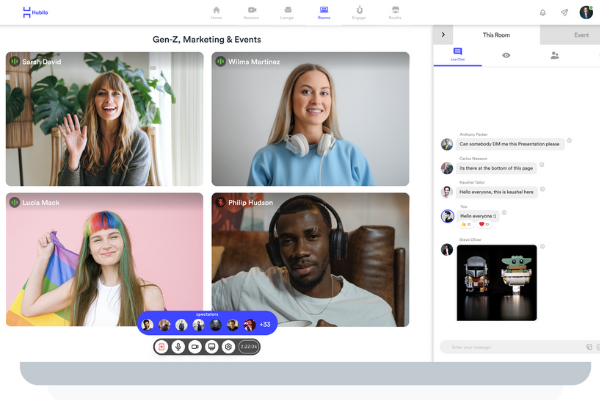Click the fifth spectator avatar
Image resolution: width=600 pixels, height=400 pixels.
coord(215,325)
